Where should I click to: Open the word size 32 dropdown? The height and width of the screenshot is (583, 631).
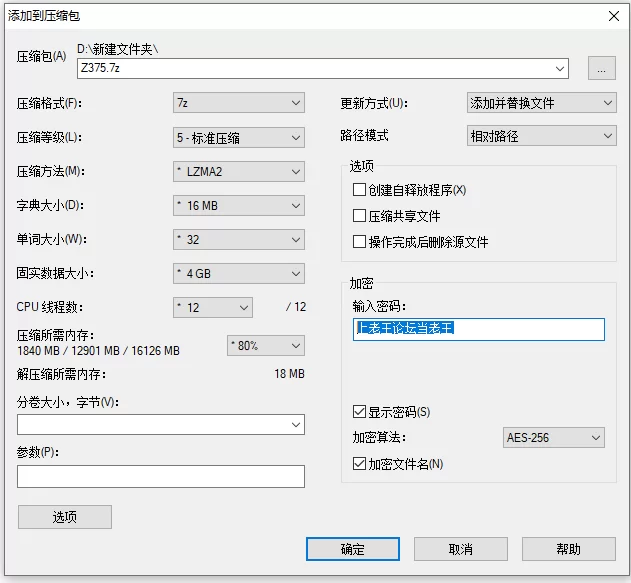(238, 240)
